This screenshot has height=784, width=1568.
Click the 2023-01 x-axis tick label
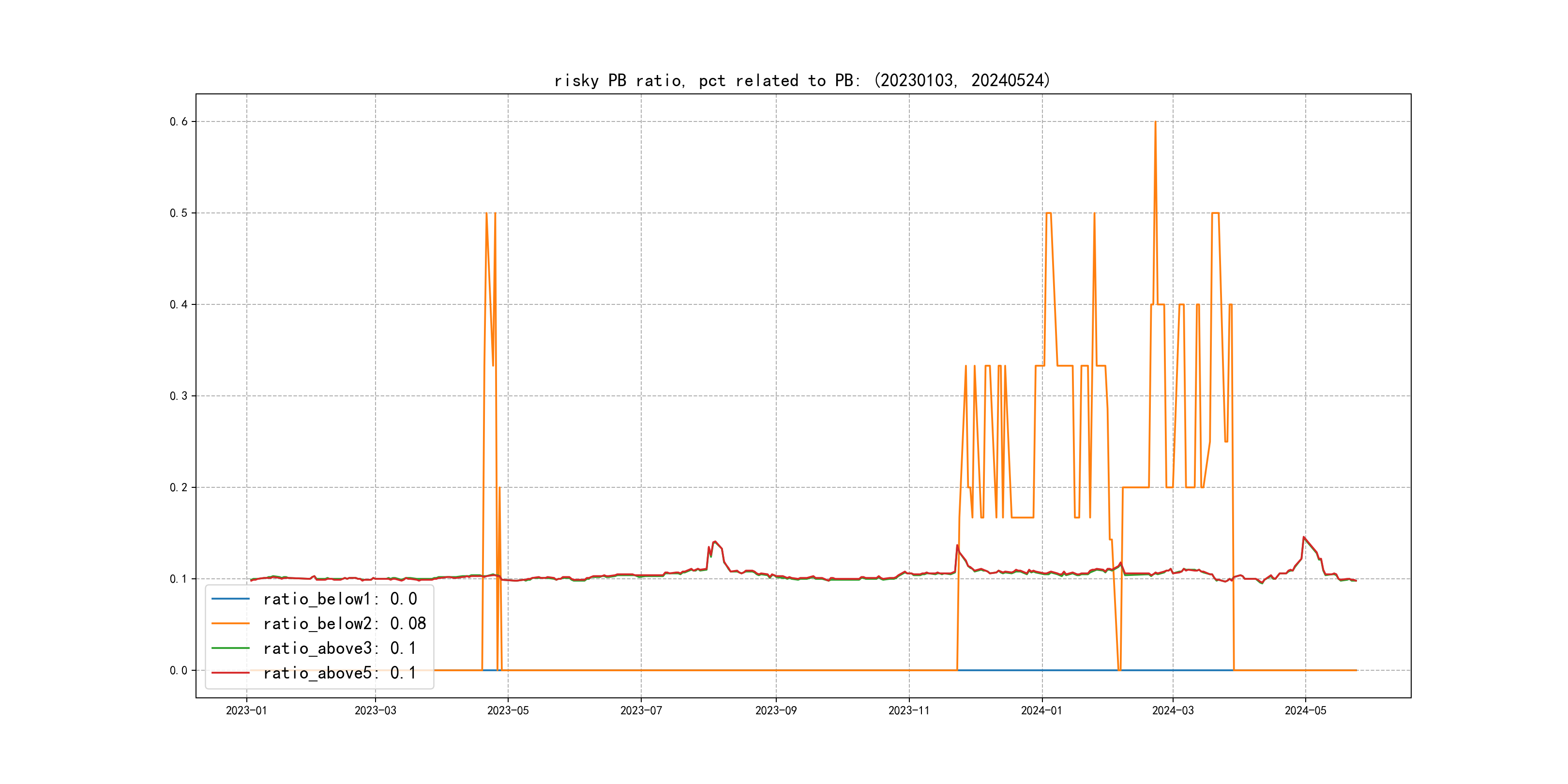click(246, 710)
